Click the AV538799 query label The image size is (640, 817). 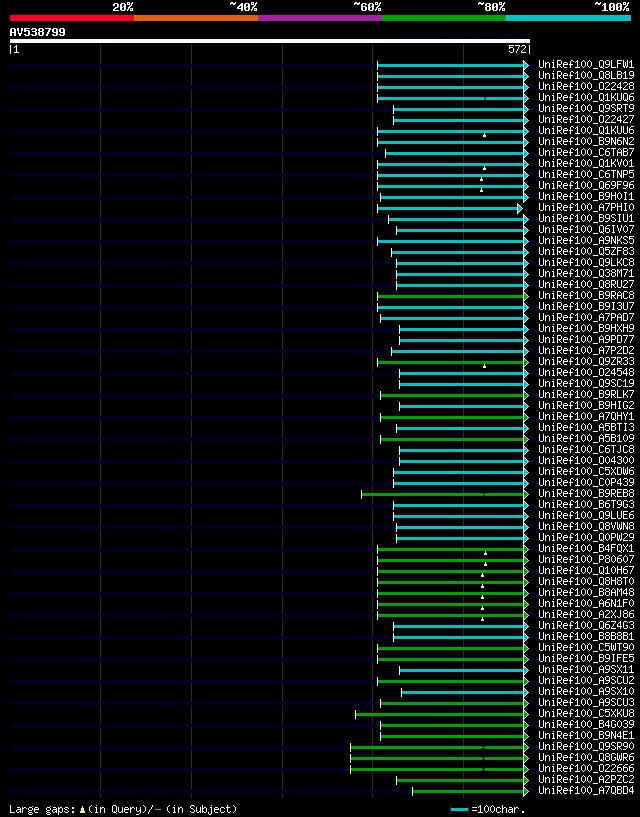[38, 32]
